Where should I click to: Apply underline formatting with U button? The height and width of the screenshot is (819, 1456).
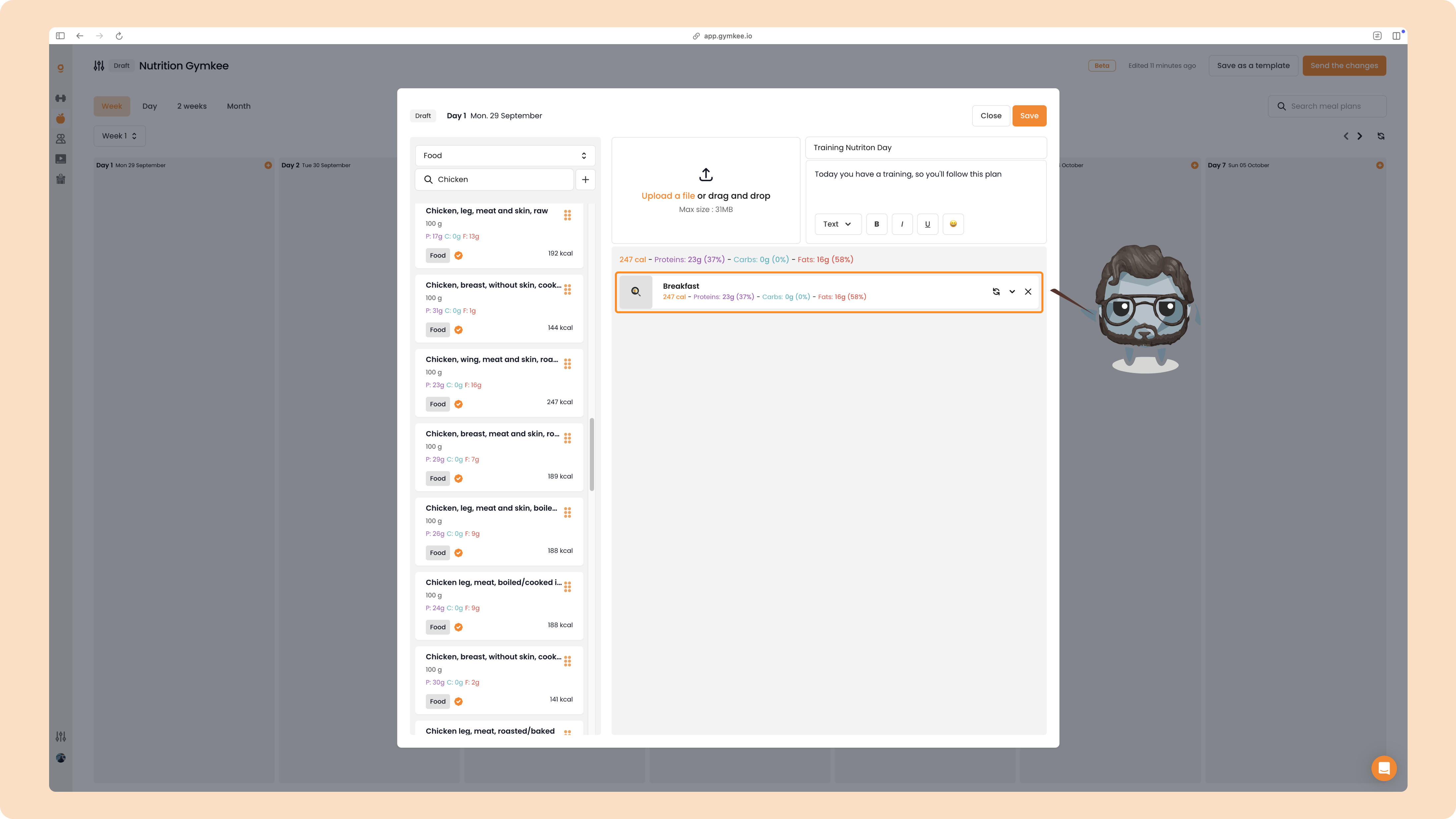pos(928,224)
